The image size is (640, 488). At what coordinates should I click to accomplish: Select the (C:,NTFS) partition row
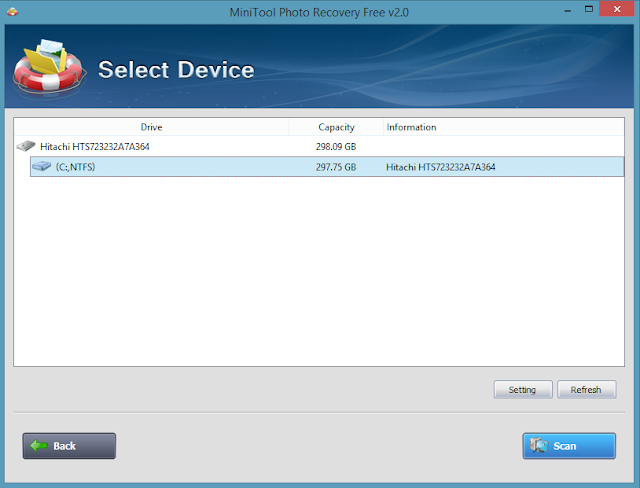coord(327,166)
